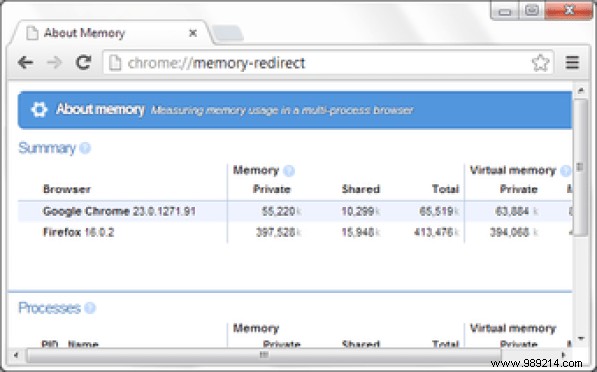Go back using the back arrow
Screen dimensions: 597x372
(26, 62)
